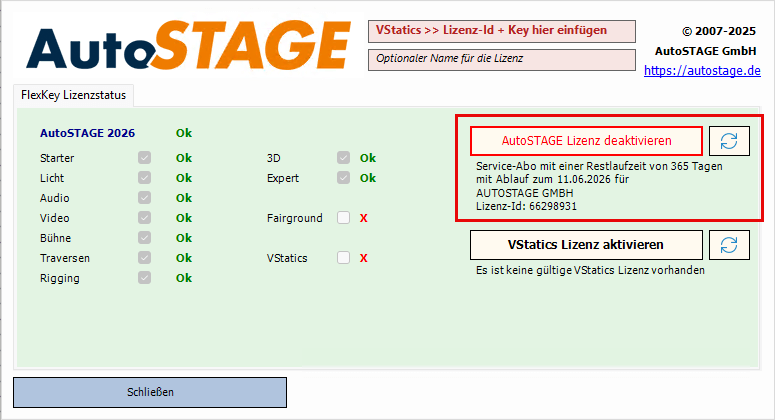The width and height of the screenshot is (775, 420).
Task: Toggle the 3D checkbox
Action: tap(344, 158)
